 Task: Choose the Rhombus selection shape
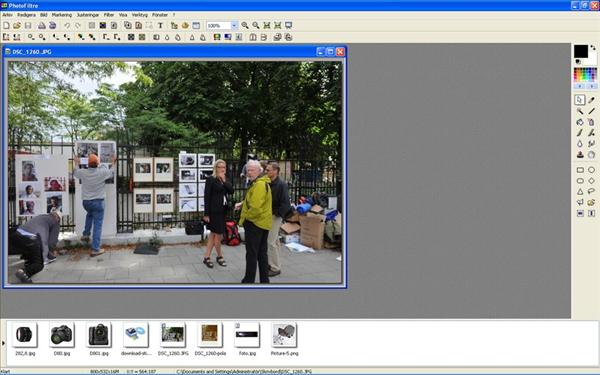pyautogui.click(x=592, y=181)
